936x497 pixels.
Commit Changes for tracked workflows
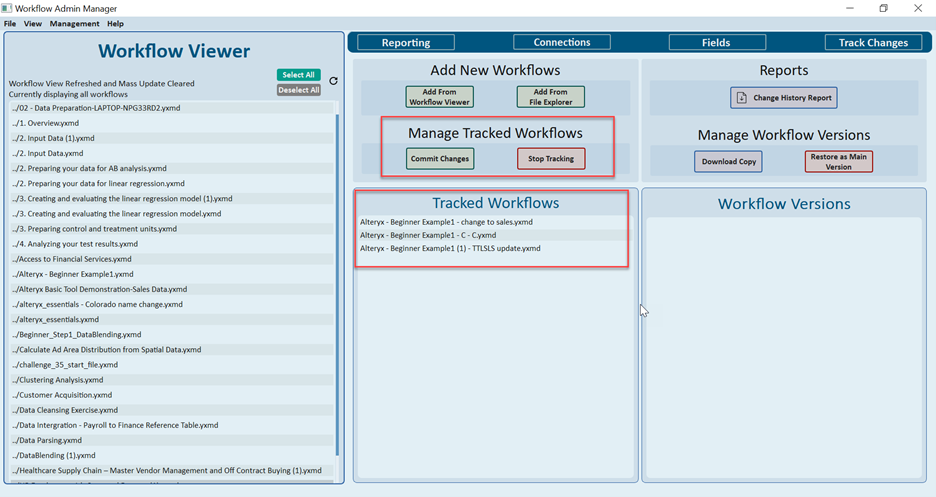[440, 159]
